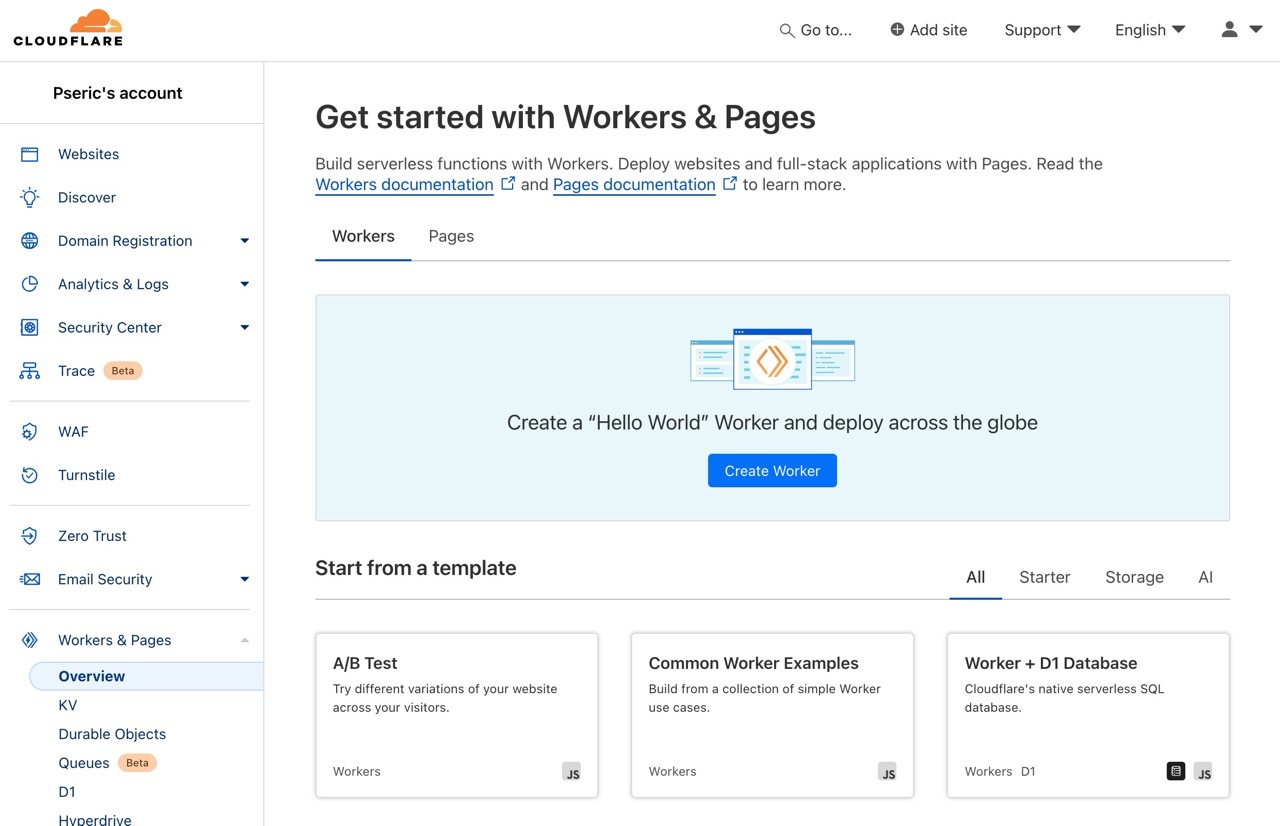Image resolution: width=1280 pixels, height=826 pixels.
Task: Open the Workers documentation link
Action: (x=404, y=184)
